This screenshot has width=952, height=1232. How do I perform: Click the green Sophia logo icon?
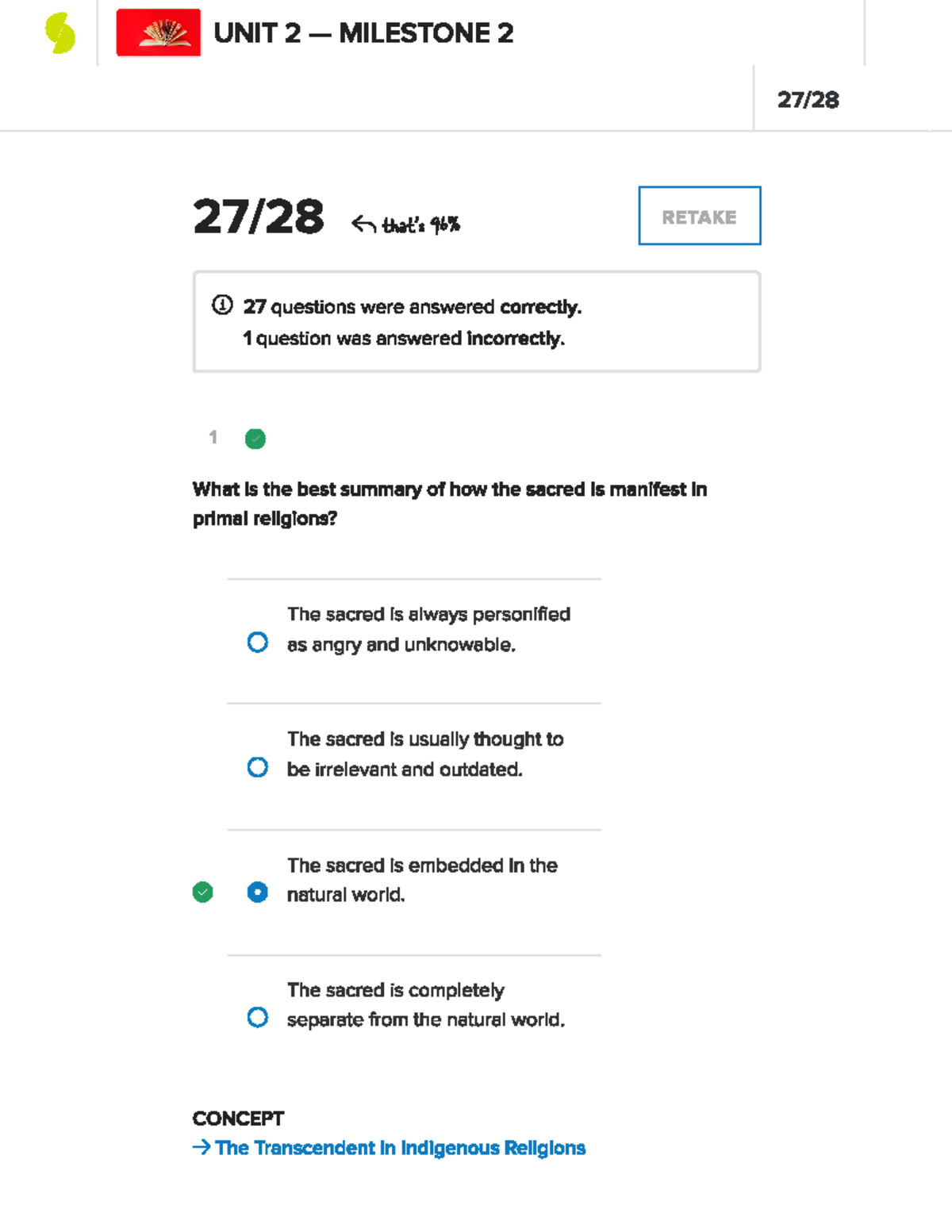coord(60,34)
